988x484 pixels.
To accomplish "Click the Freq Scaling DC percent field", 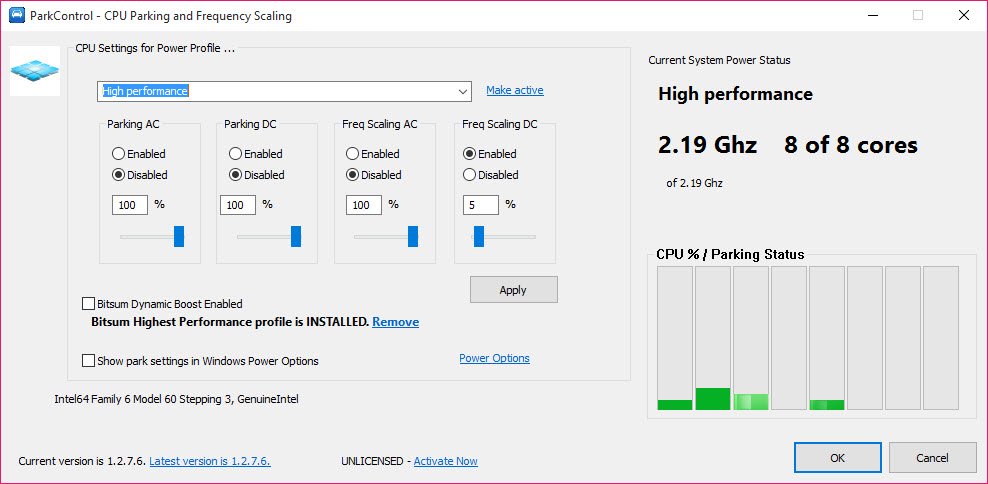I will (x=481, y=205).
